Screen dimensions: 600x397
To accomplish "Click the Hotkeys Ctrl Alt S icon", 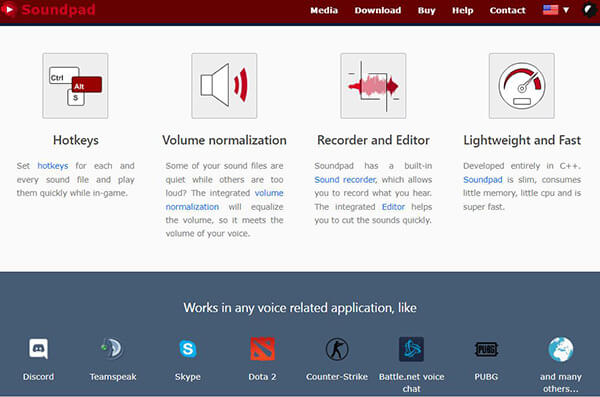I will pos(75,86).
